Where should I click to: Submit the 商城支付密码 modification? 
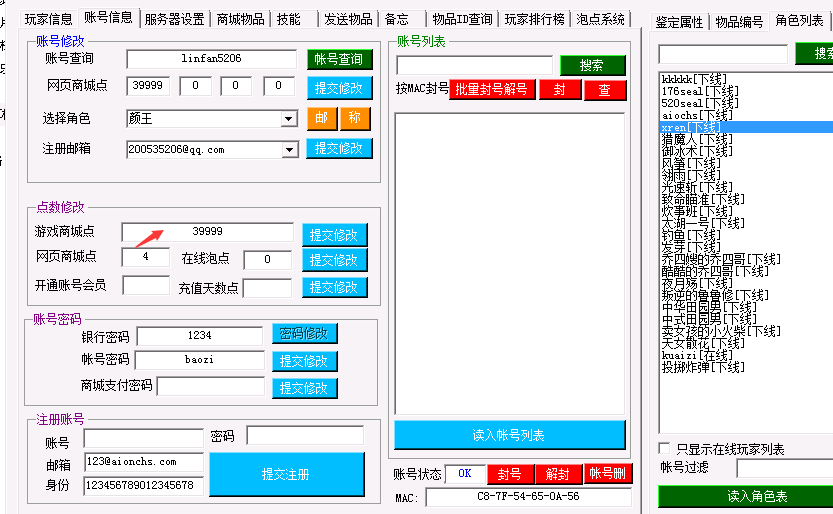304,388
